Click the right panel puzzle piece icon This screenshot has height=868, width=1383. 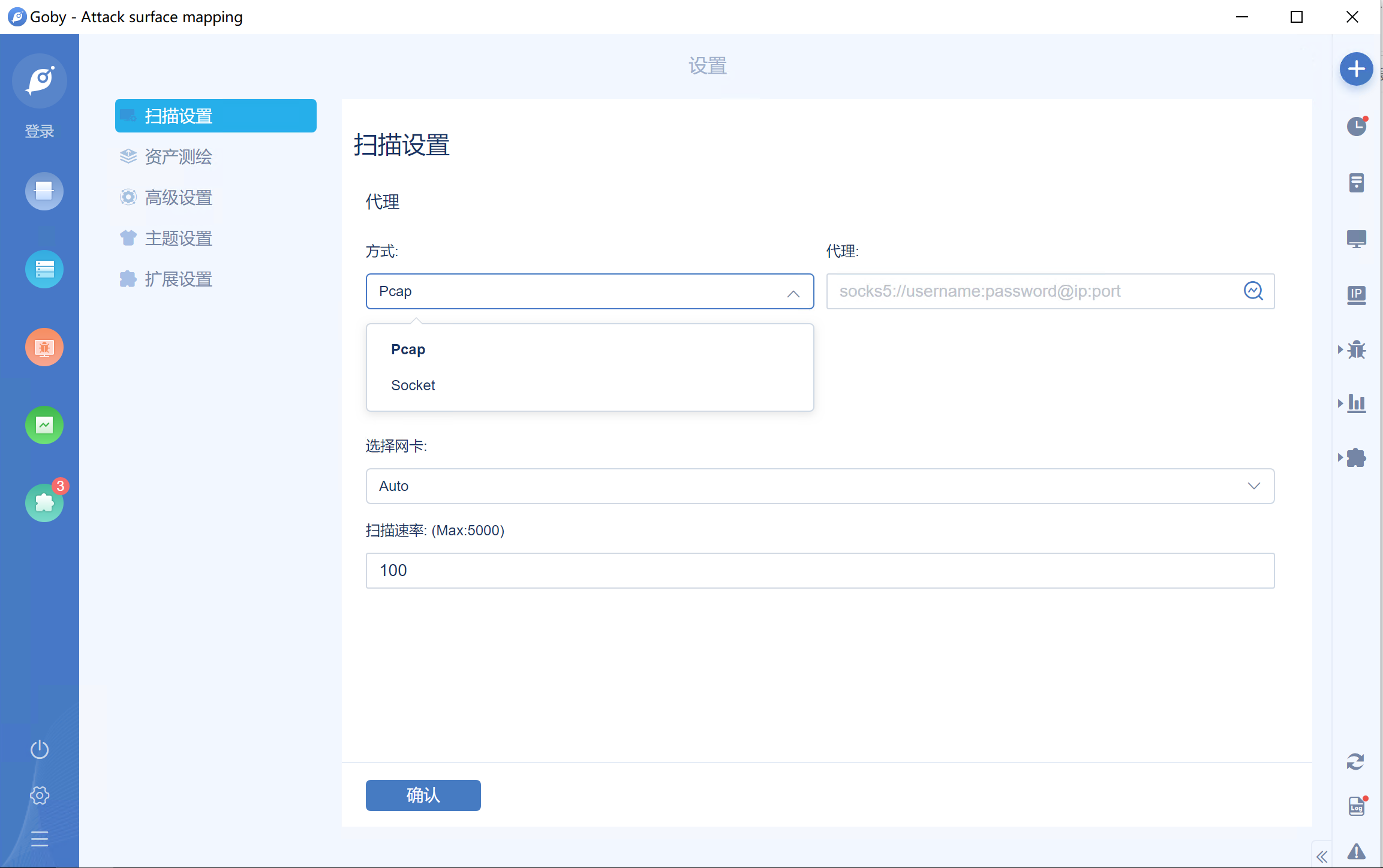1357,458
